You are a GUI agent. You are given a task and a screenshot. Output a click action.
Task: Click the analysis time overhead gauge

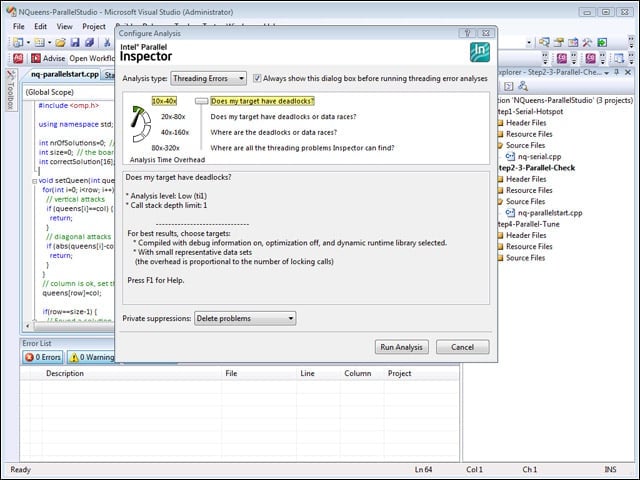tap(141, 124)
